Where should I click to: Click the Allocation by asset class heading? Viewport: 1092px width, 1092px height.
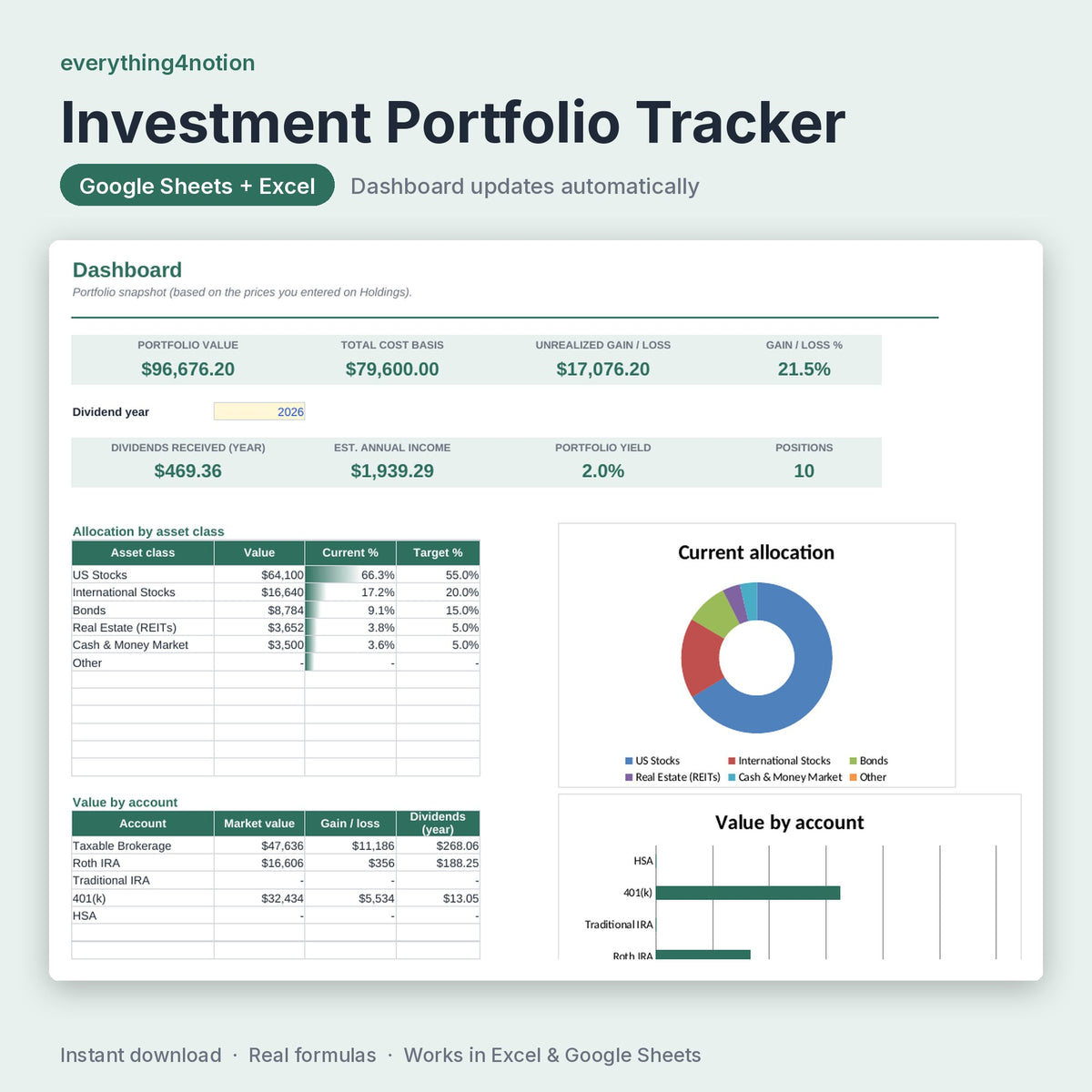[x=148, y=531]
